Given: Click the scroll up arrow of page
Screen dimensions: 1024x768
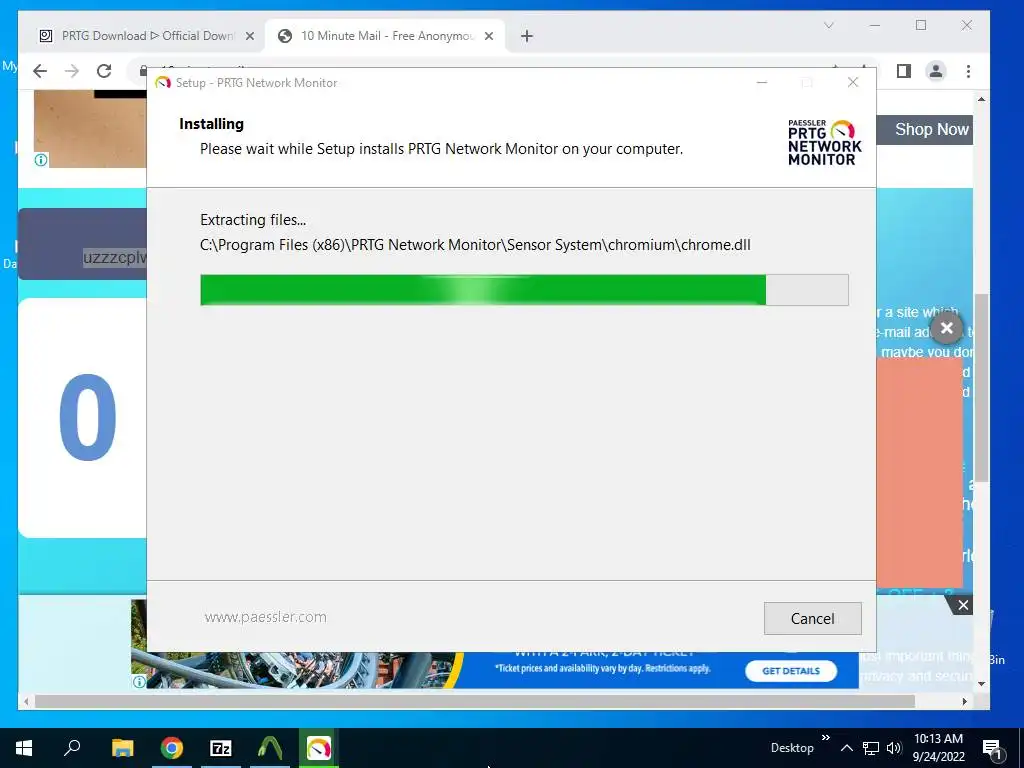Looking at the screenshot, I should point(981,99).
